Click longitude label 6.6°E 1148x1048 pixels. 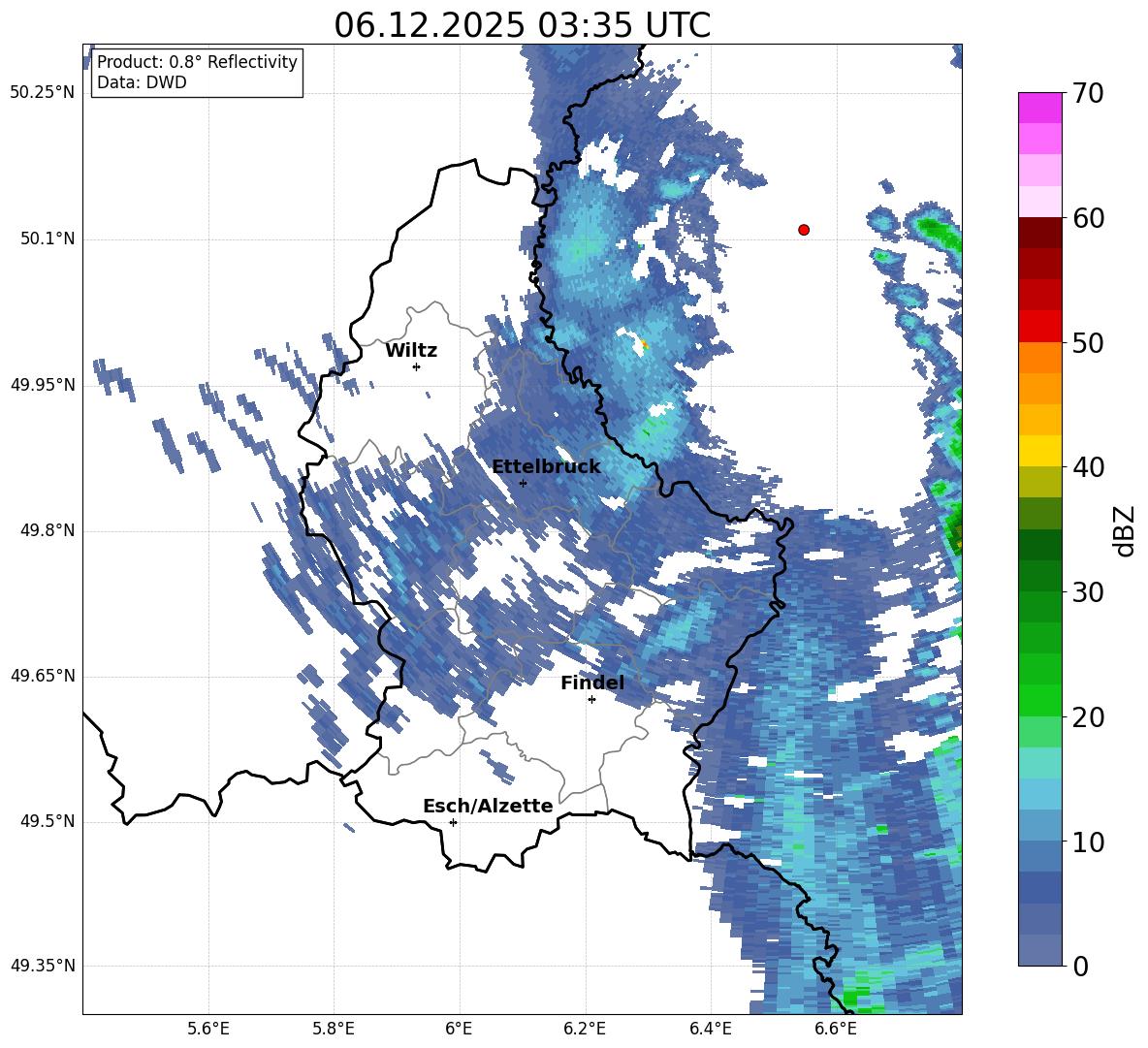[836, 1029]
